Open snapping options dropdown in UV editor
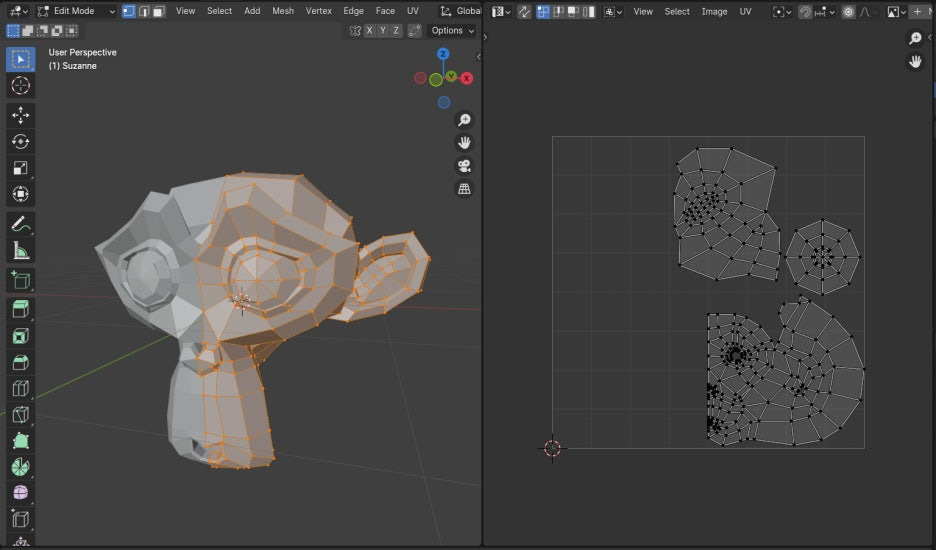 pyautogui.click(x=826, y=11)
